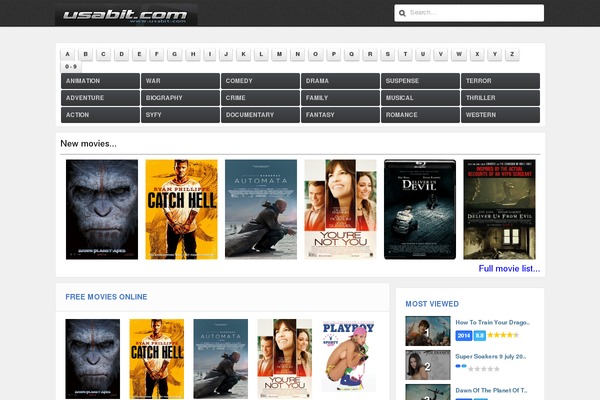Filter movies by letter C
Screen dimensions: 600x400
(103, 54)
